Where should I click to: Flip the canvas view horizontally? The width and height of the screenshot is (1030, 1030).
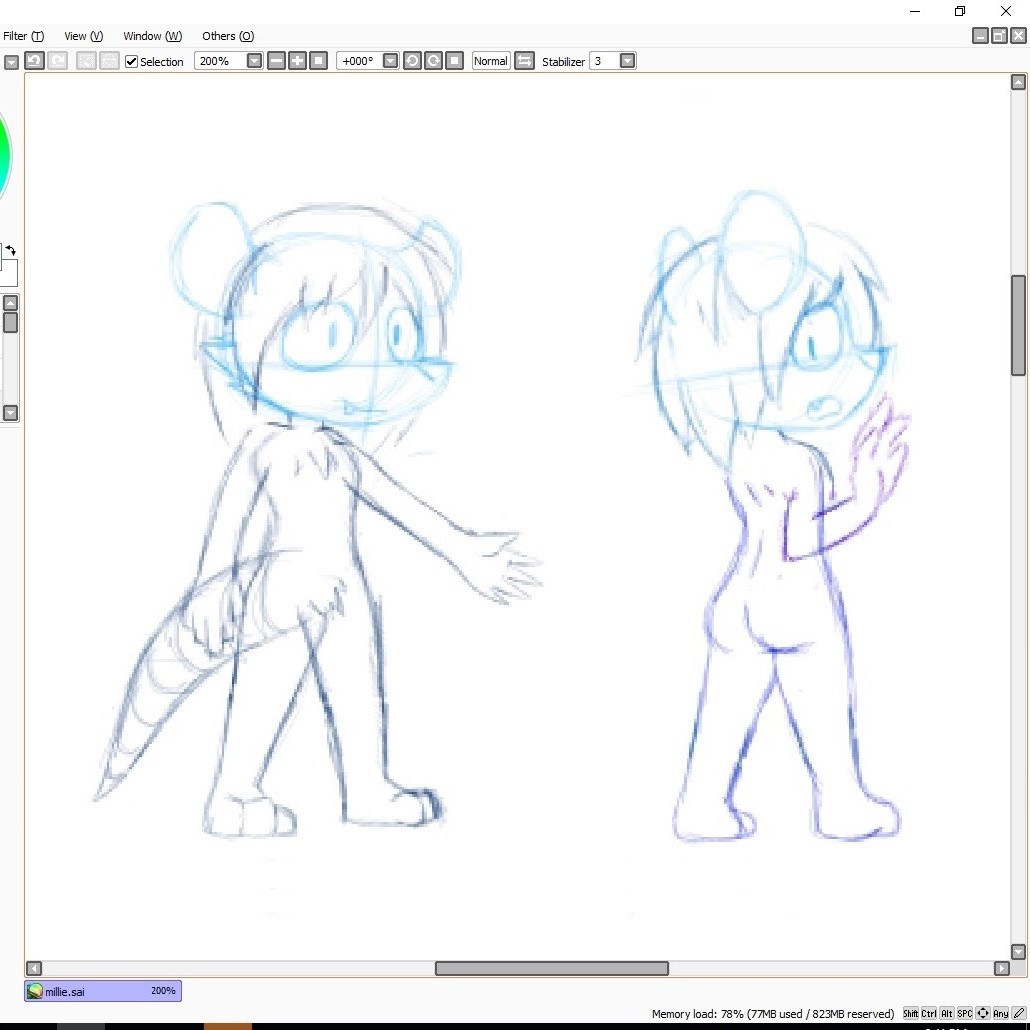524,61
